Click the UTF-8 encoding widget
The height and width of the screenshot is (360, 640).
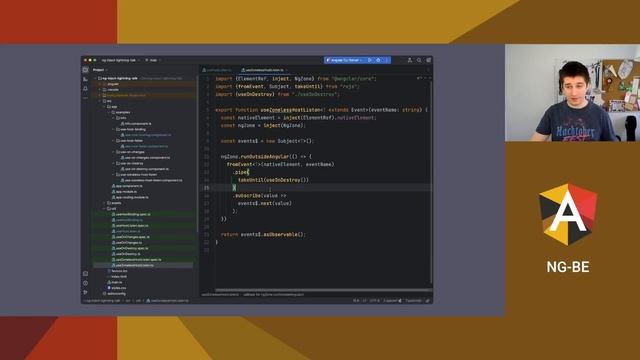tap(374, 301)
